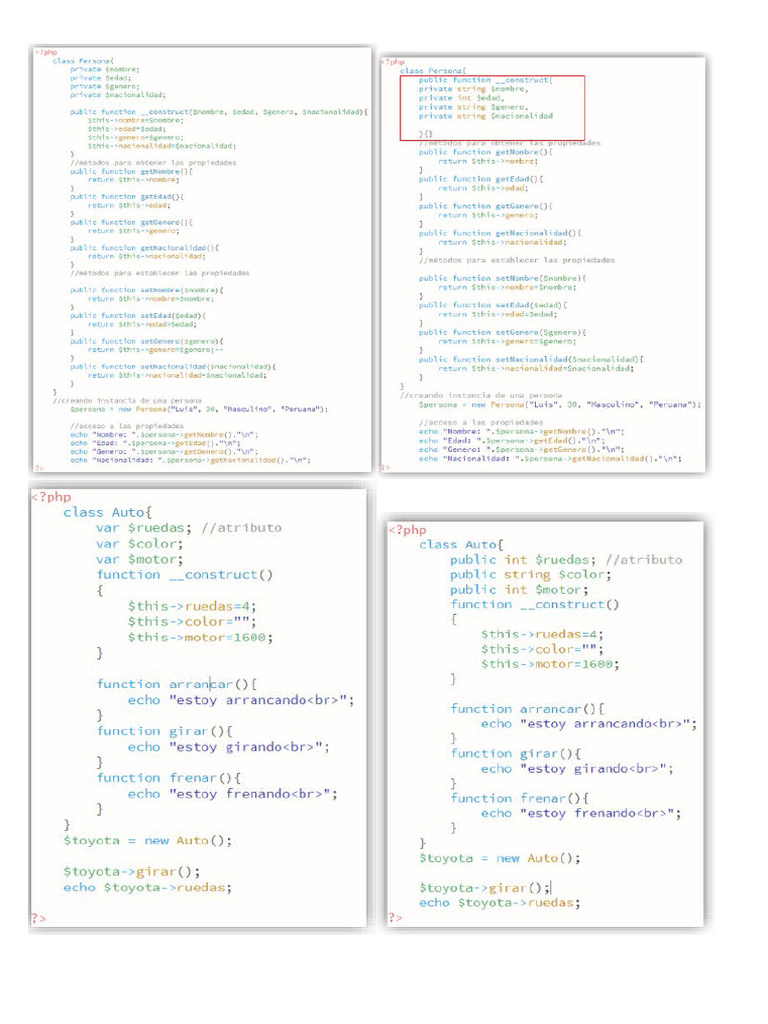Click the "<?php" tag of the left Auto code
Viewport: 768px width, 1024px height.
pos(52,496)
